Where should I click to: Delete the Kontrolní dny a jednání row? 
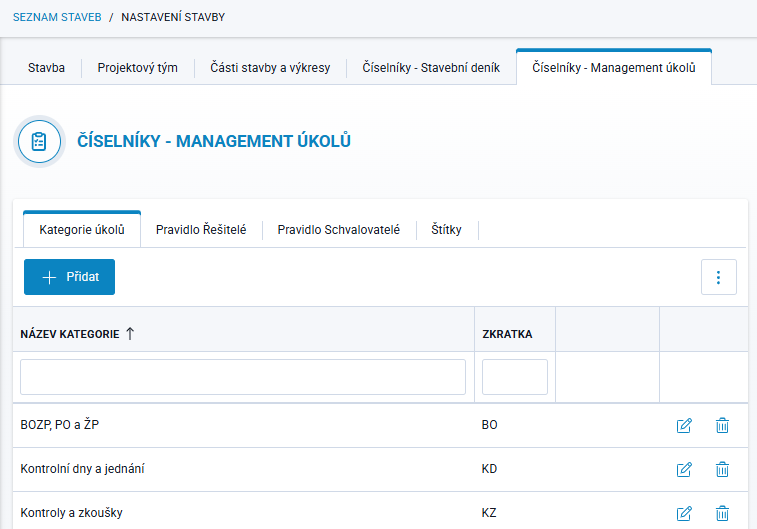tap(722, 469)
